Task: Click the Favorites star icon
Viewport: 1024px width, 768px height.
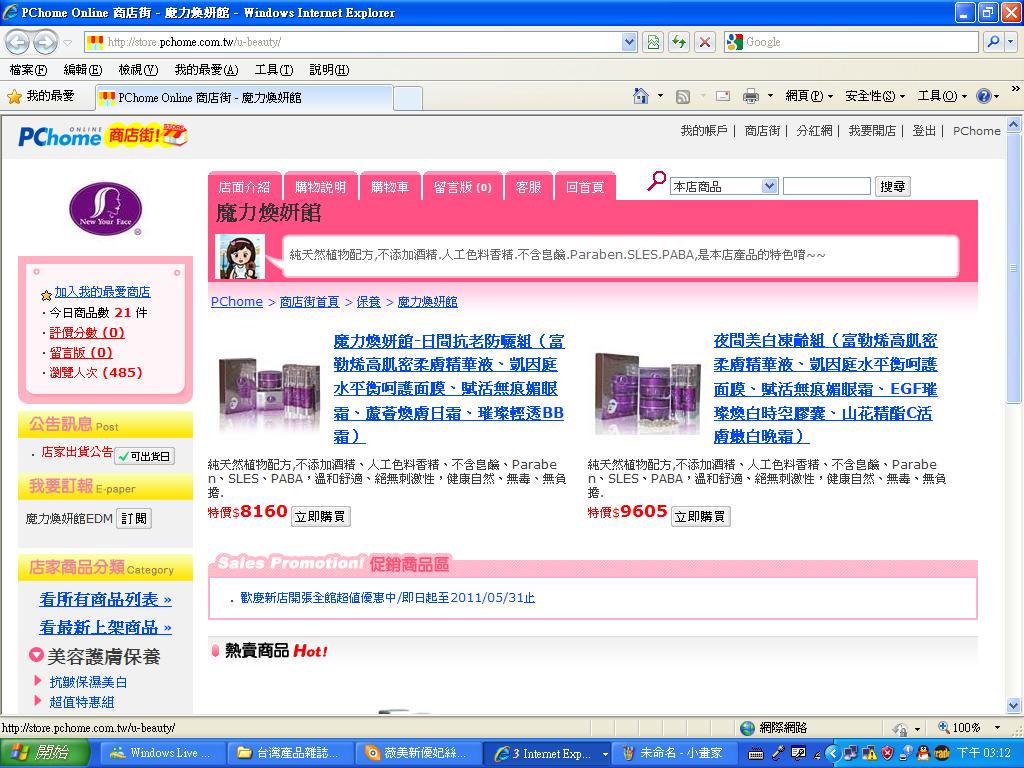Action: pyautogui.click(x=14, y=97)
